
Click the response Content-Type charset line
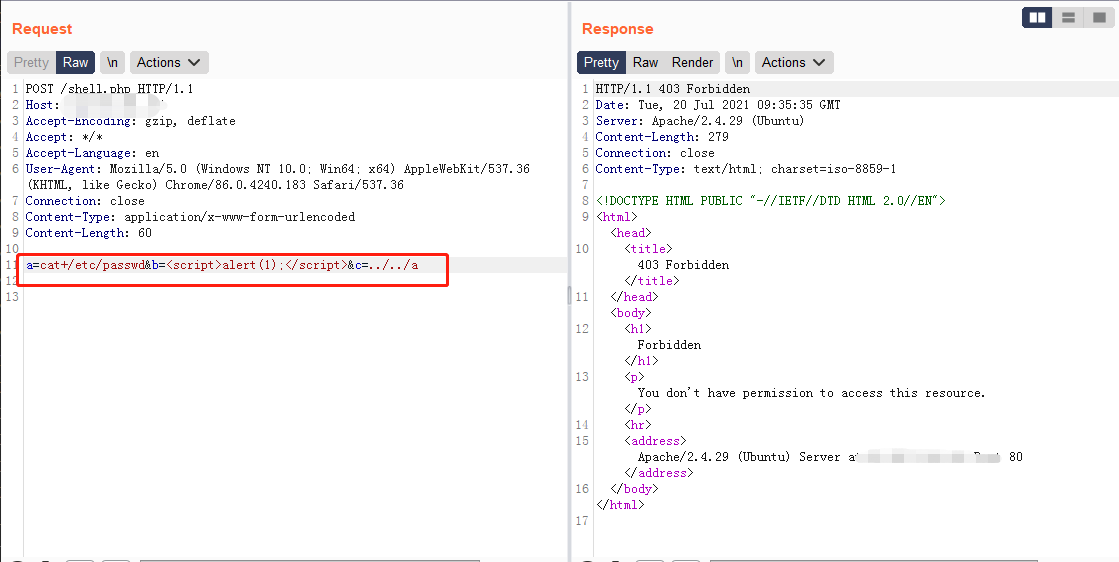click(x=746, y=169)
